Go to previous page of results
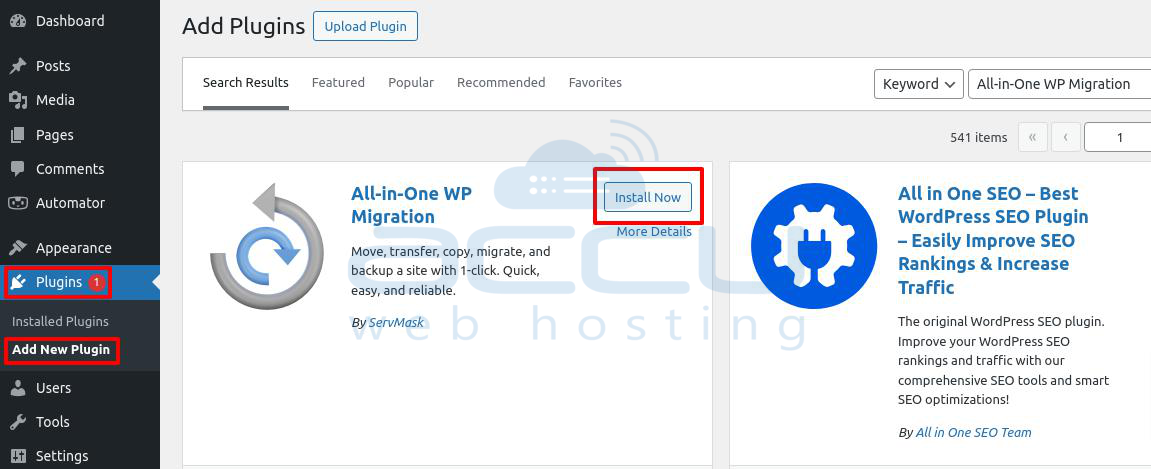The image size is (1151, 469). click(x=1066, y=137)
